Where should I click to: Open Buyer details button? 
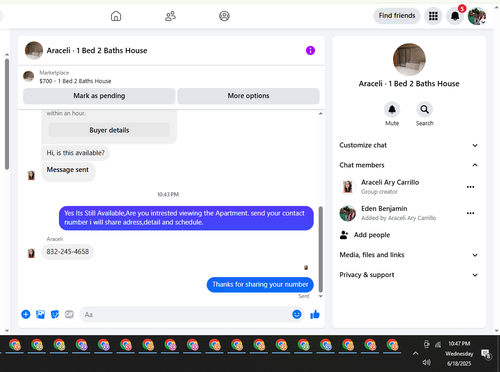(109, 130)
